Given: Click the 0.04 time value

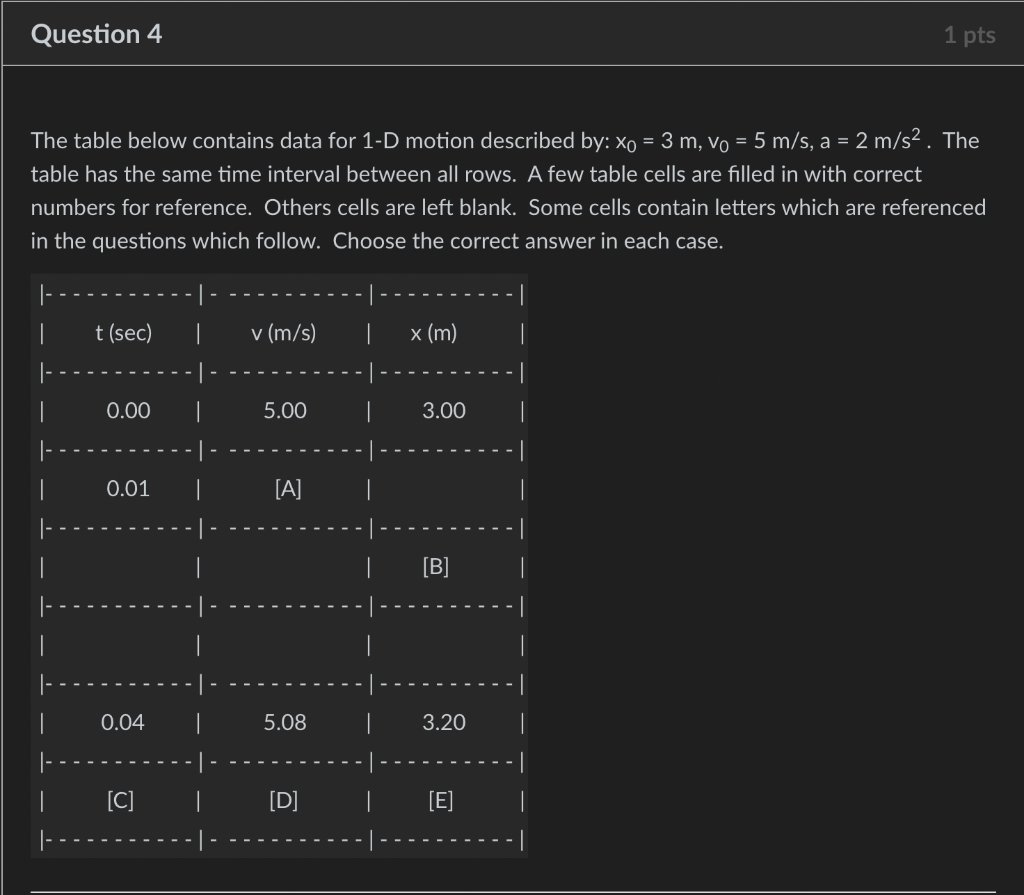Looking at the screenshot, I should tap(125, 722).
